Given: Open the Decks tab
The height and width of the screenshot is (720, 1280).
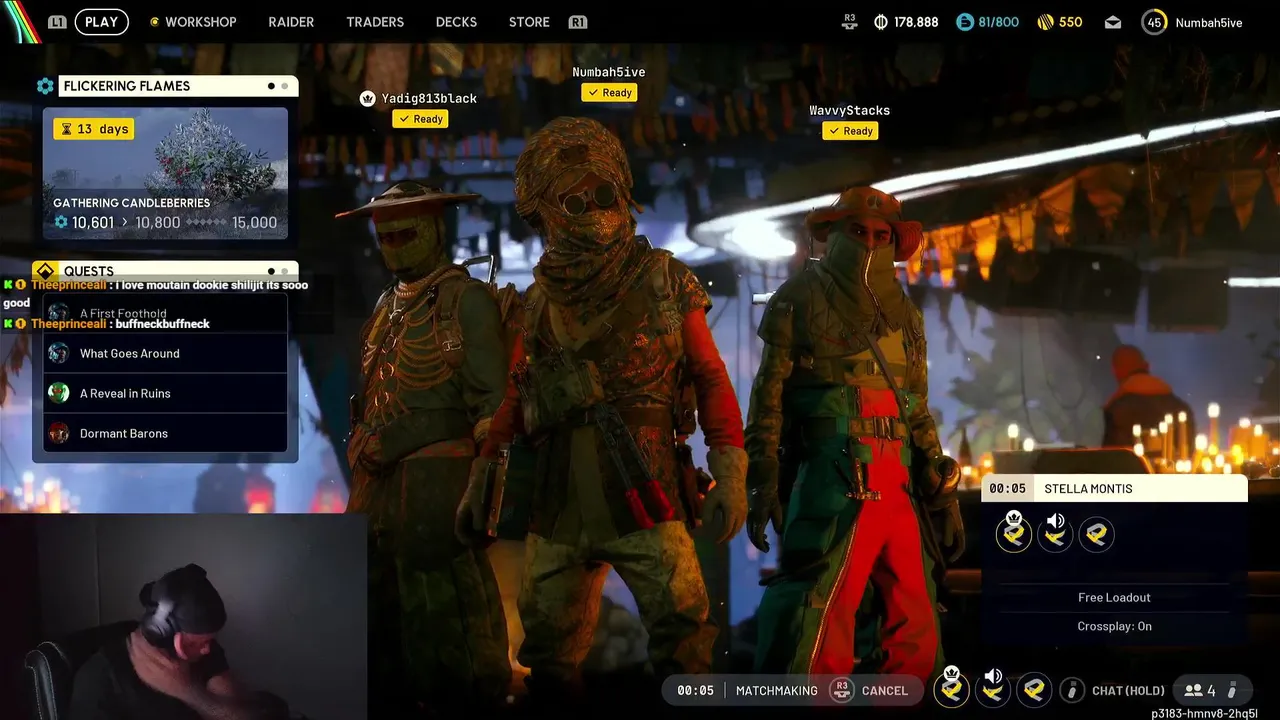Looking at the screenshot, I should pyautogui.click(x=456, y=22).
